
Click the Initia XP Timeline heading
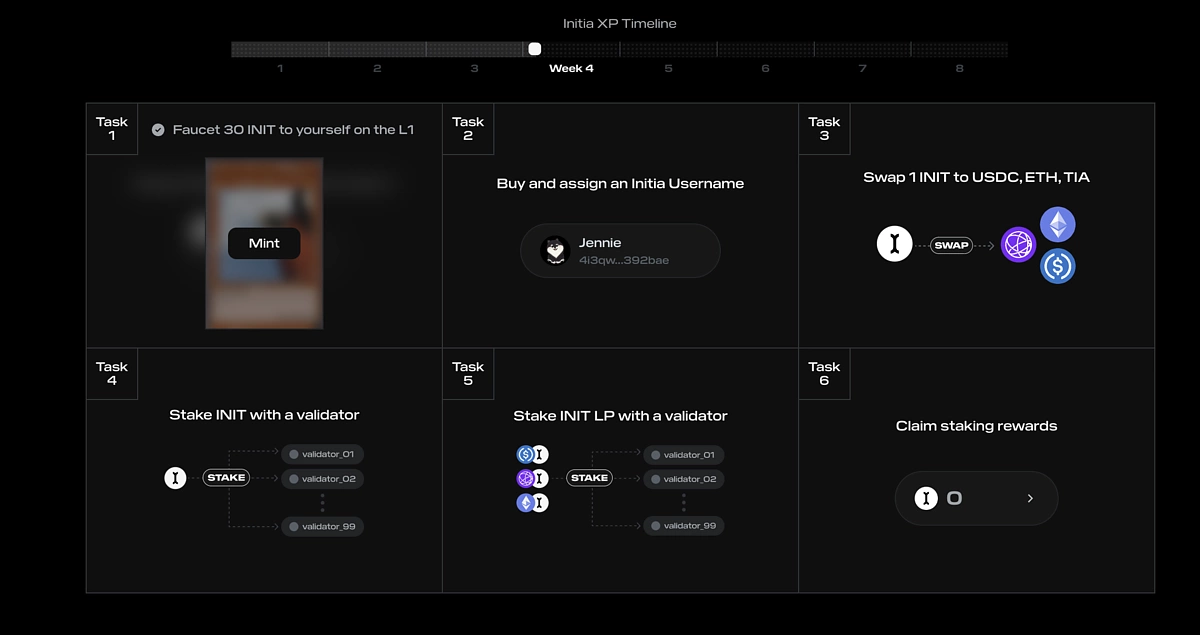(620, 23)
